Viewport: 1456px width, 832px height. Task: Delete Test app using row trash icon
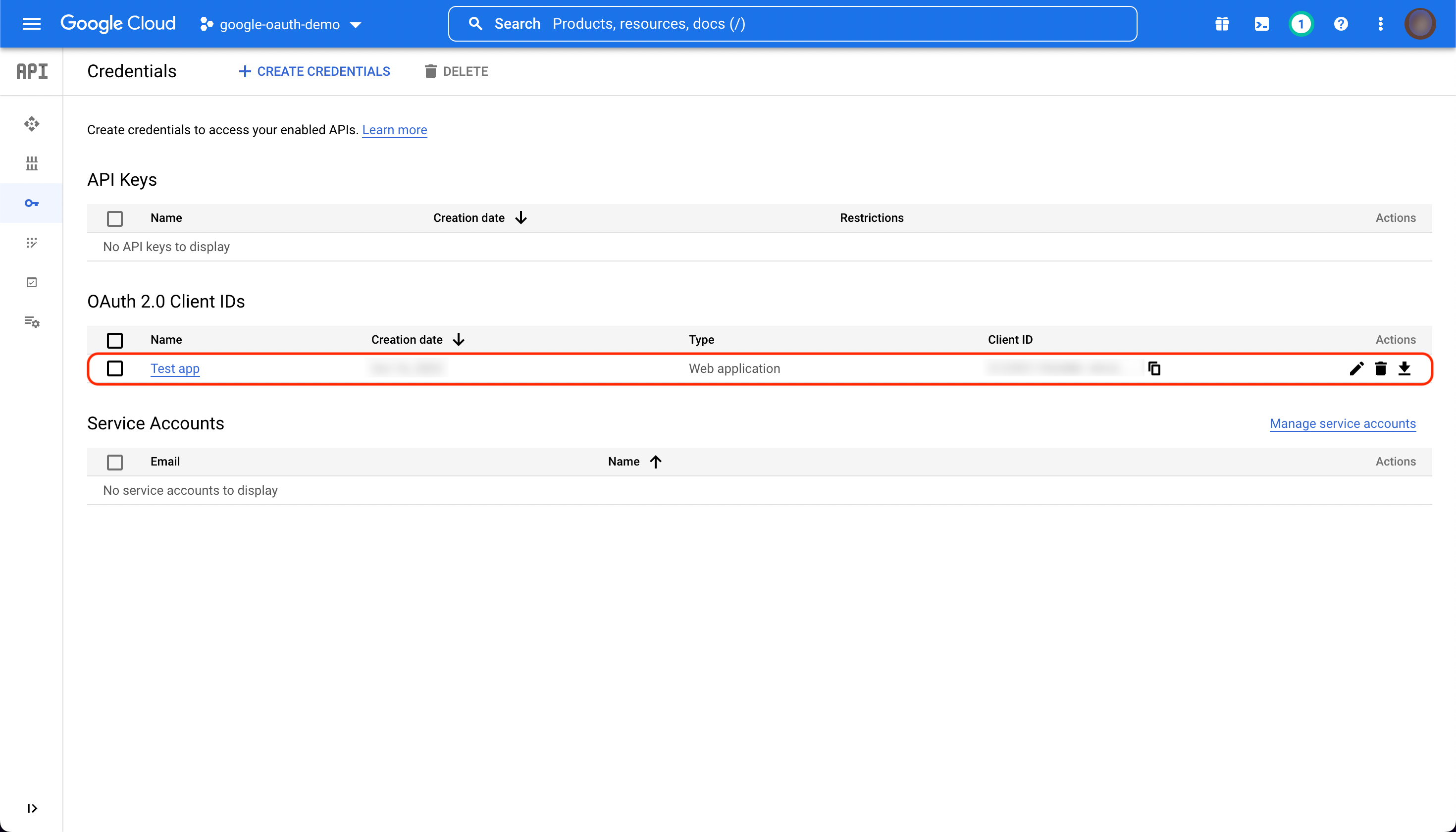tap(1380, 368)
